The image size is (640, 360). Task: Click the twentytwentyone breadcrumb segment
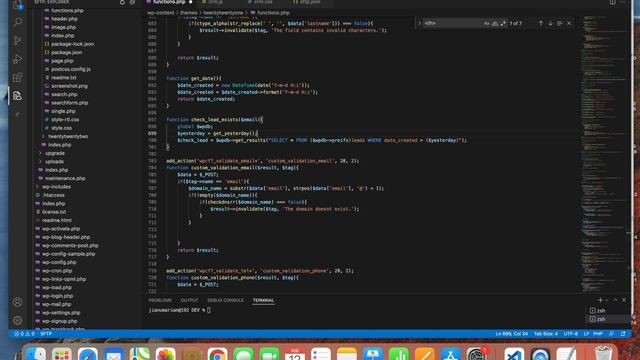pyautogui.click(x=223, y=13)
